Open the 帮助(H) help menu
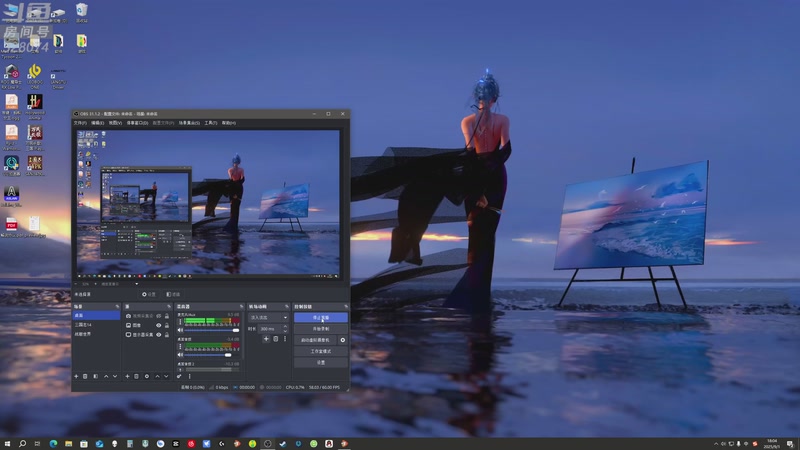800x450 pixels. pos(229,123)
